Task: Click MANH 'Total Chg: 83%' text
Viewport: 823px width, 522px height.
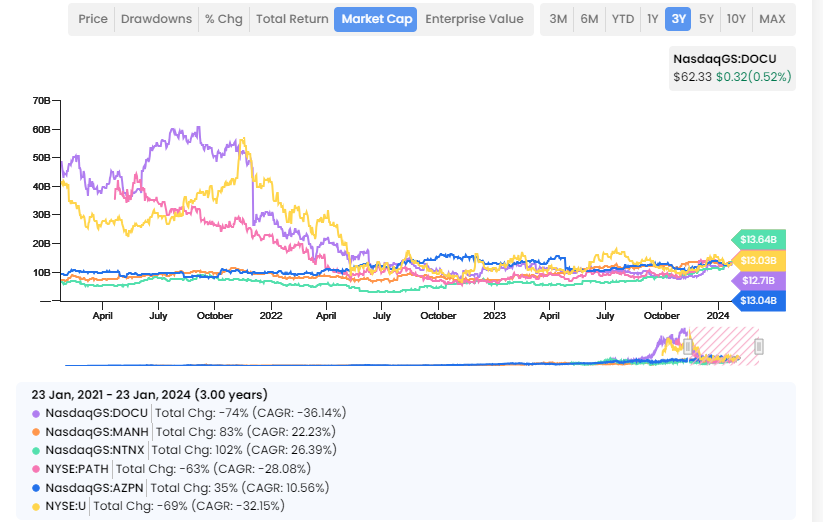Action: (x=199, y=432)
